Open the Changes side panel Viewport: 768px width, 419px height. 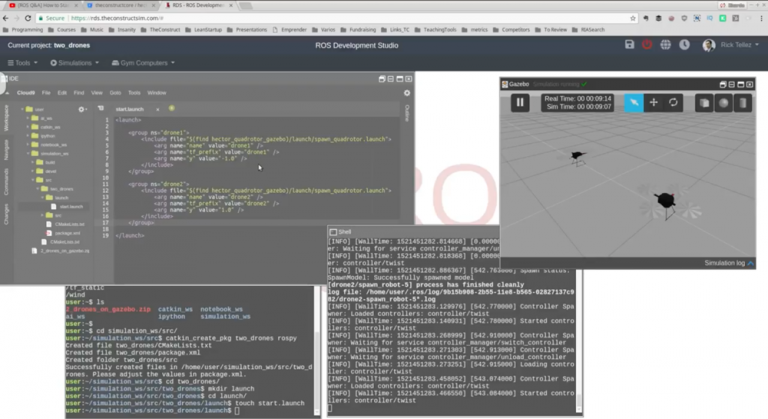click(x=6, y=214)
